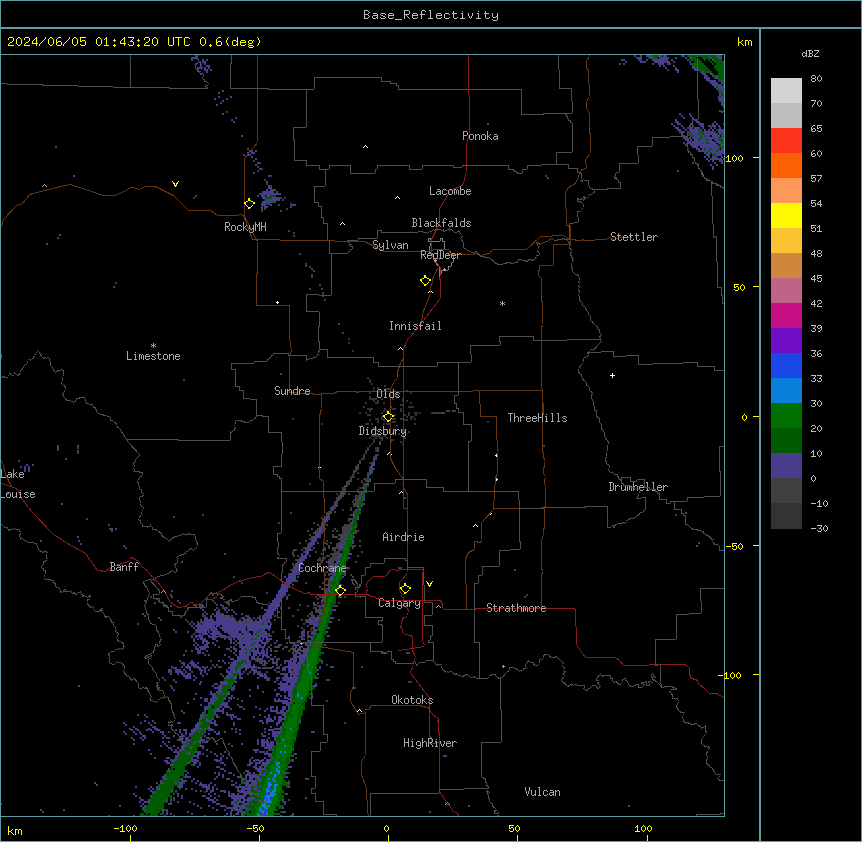Click the yellow V marker east of Calgary
This screenshot has height=842, width=862.
pos(429,584)
